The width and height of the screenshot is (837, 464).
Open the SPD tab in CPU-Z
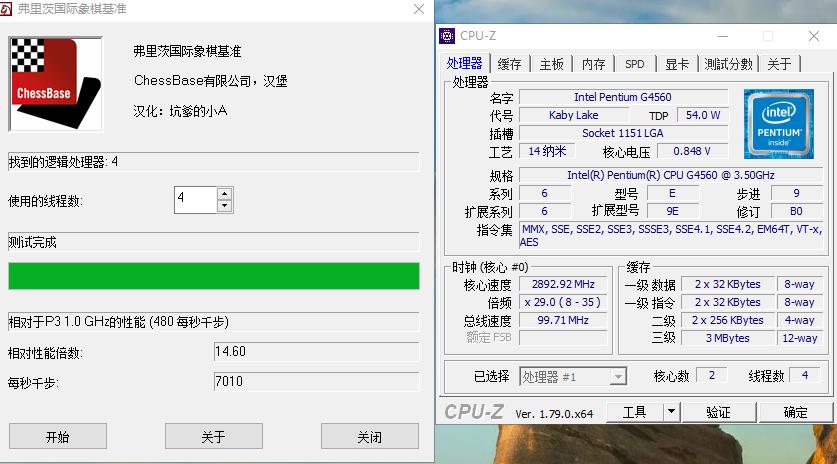point(635,64)
